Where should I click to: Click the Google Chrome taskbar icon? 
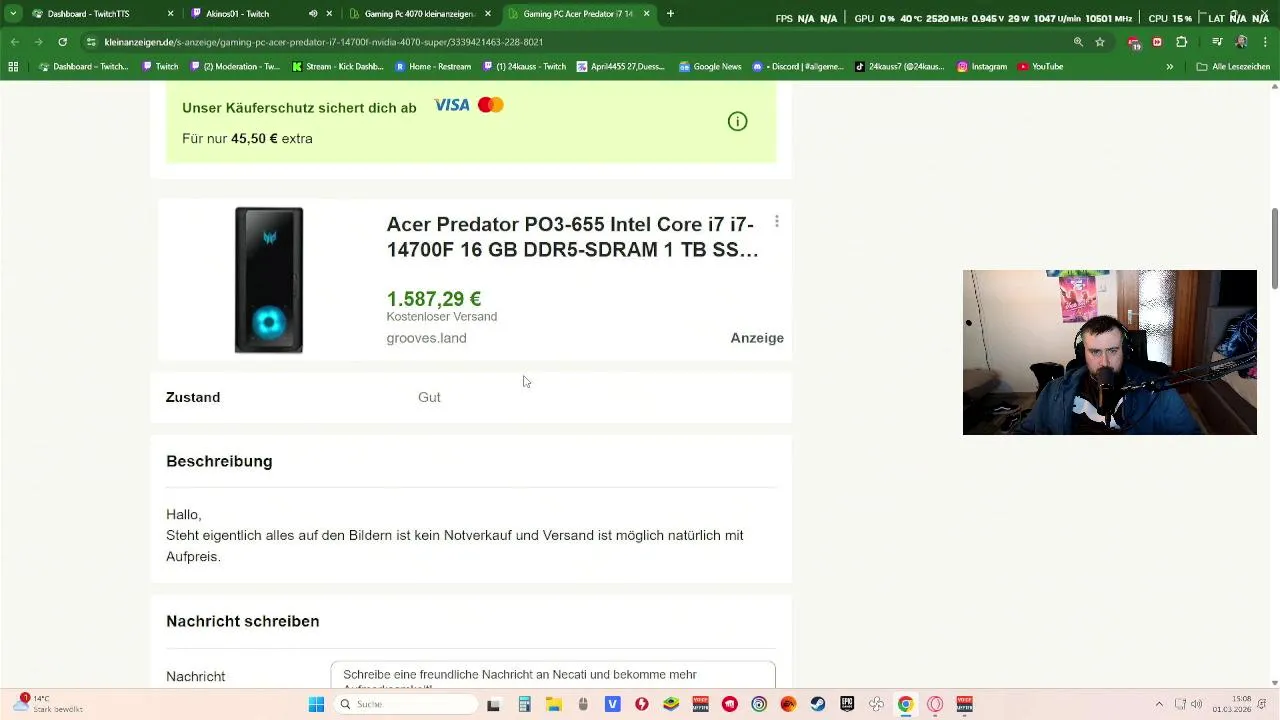(905, 705)
